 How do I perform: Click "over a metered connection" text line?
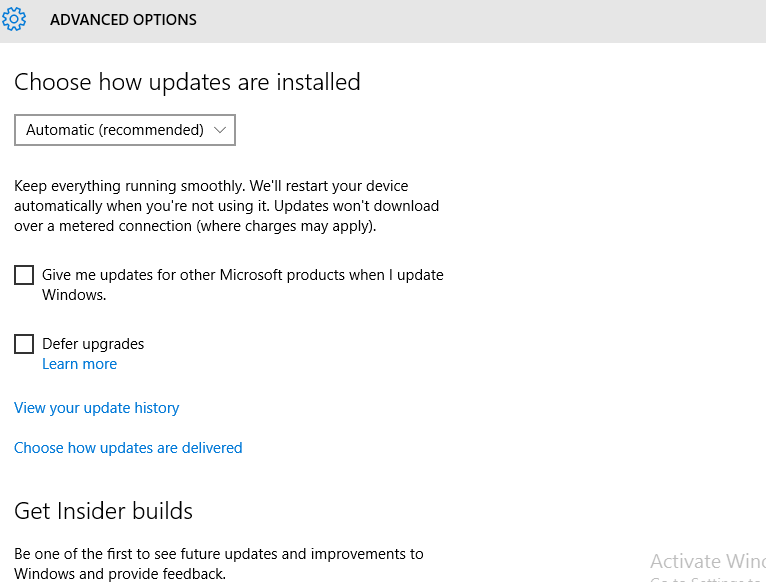coord(195,226)
